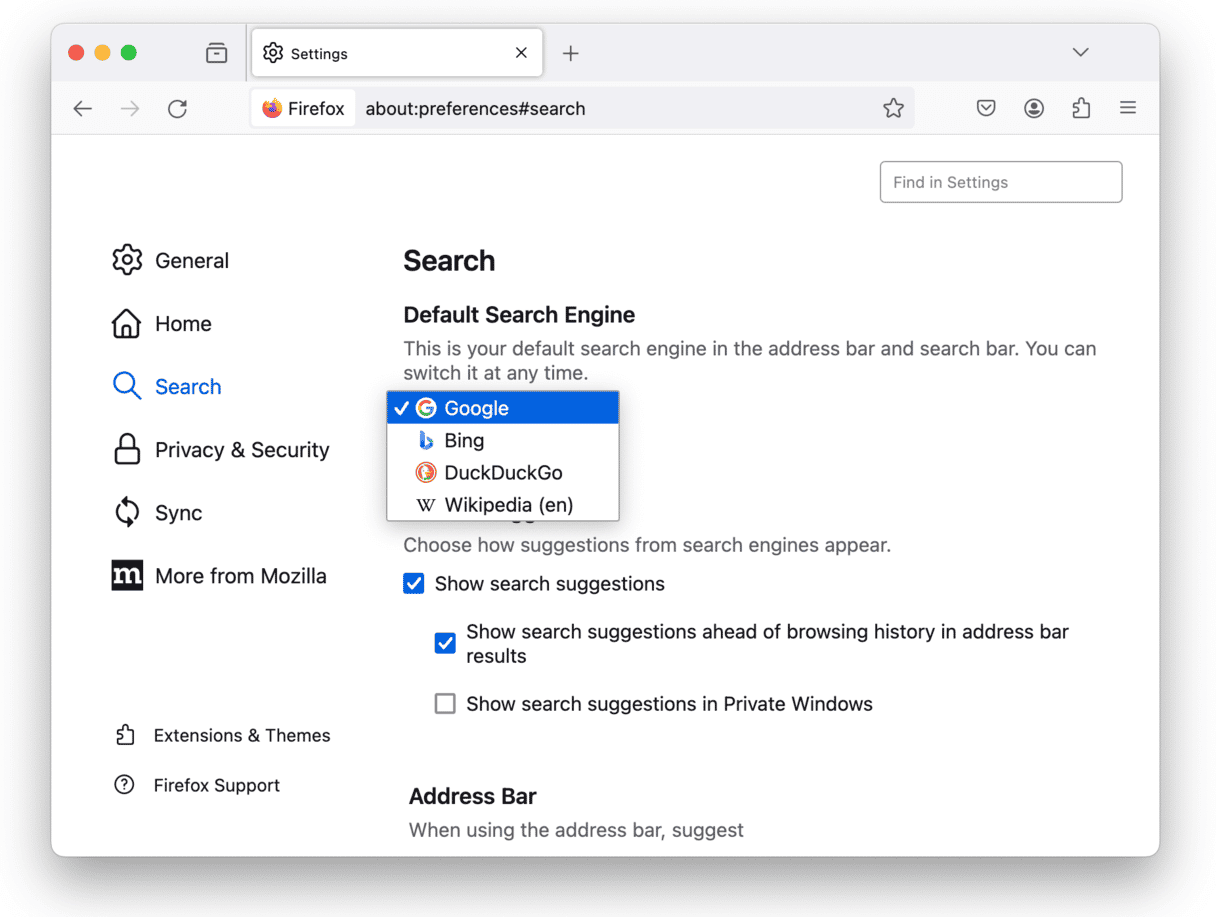Image resolution: width=1216 pixels, height=917 pixels.
Task: Open the Firefox account profile icon
Action: point(1034,108)
